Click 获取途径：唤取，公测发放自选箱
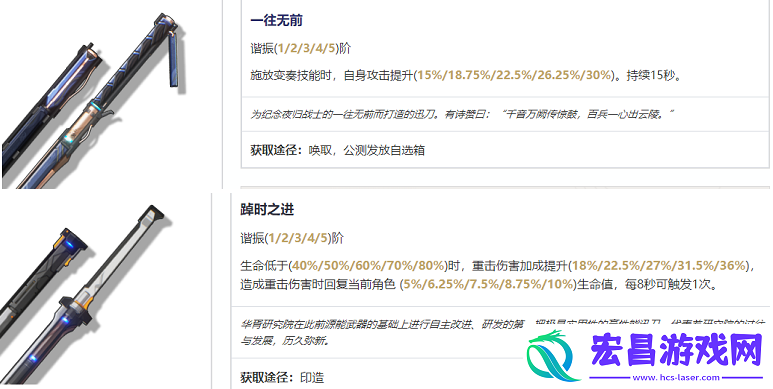Image resolution: width=773 pixels, height=389 pixels. [337, 150]
